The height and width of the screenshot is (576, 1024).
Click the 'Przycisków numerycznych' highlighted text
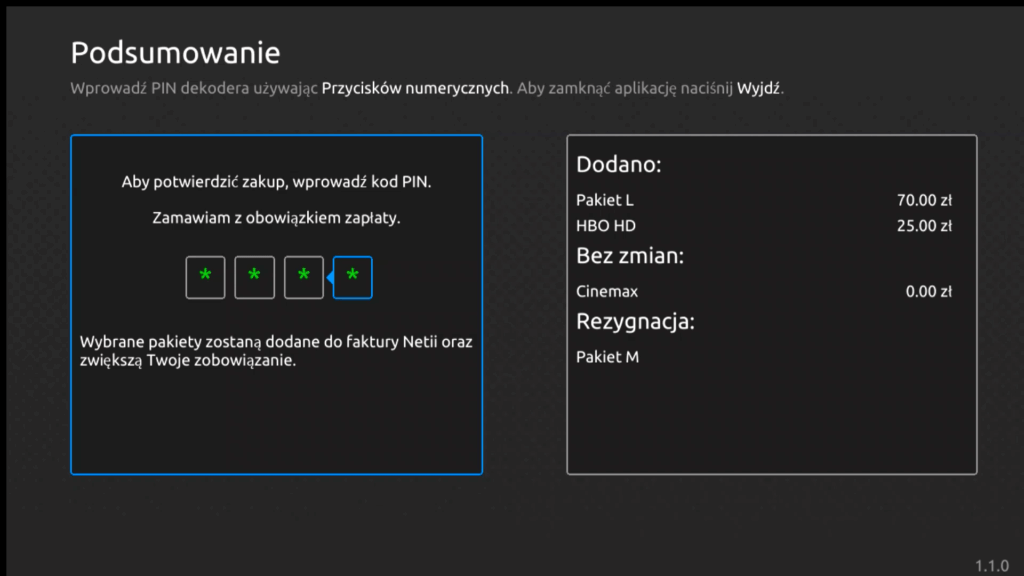click(x=415, y=88)
